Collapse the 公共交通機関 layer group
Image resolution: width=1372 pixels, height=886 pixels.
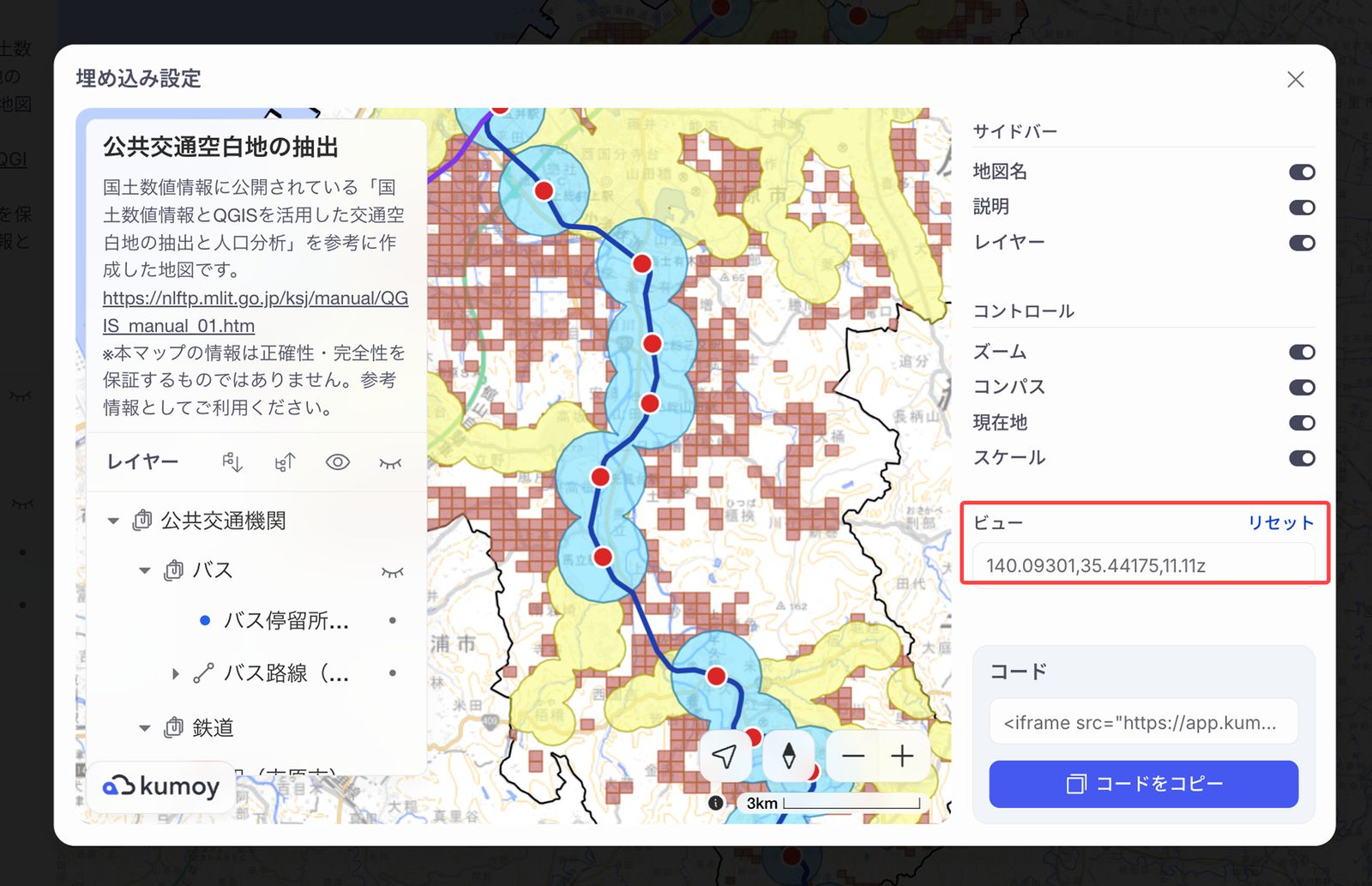click(x=113, y=521)
